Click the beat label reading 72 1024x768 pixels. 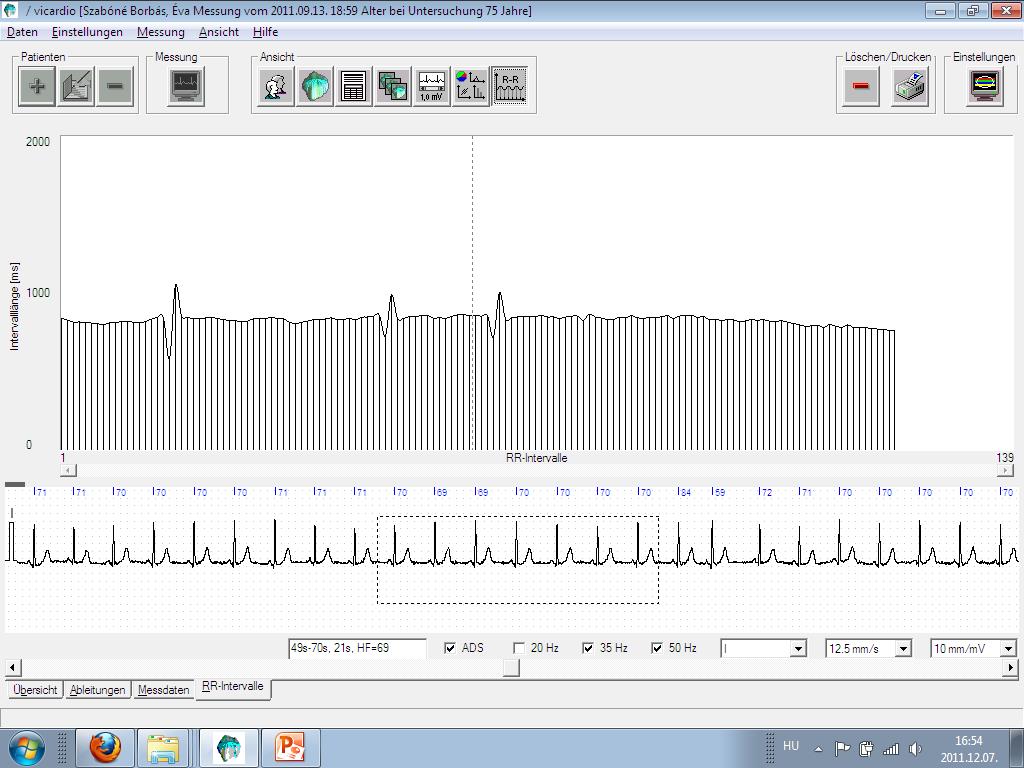(766, 492)
